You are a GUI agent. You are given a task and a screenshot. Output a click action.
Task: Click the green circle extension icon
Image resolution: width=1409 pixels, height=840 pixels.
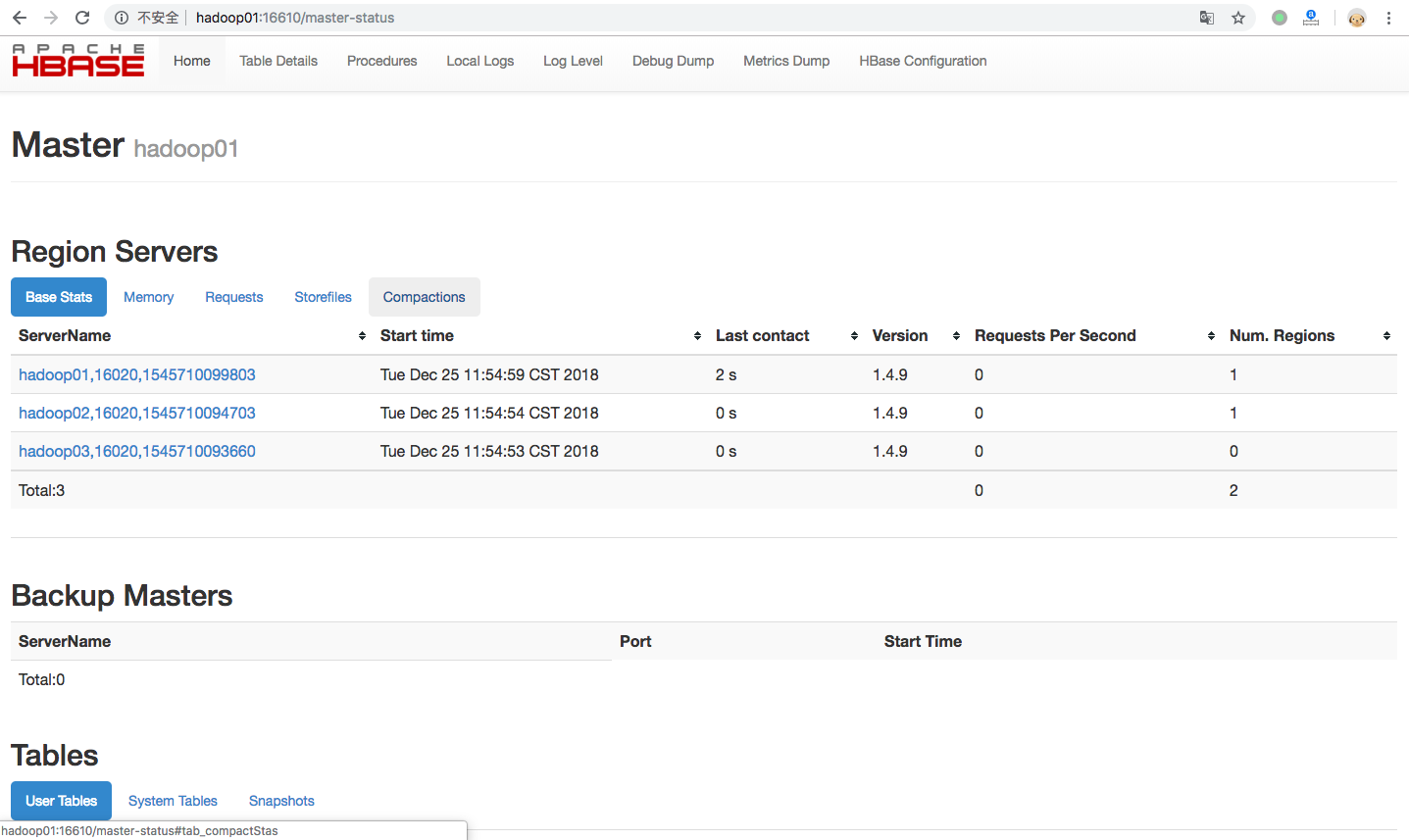pyautogui.click(x=1280, y=18)
